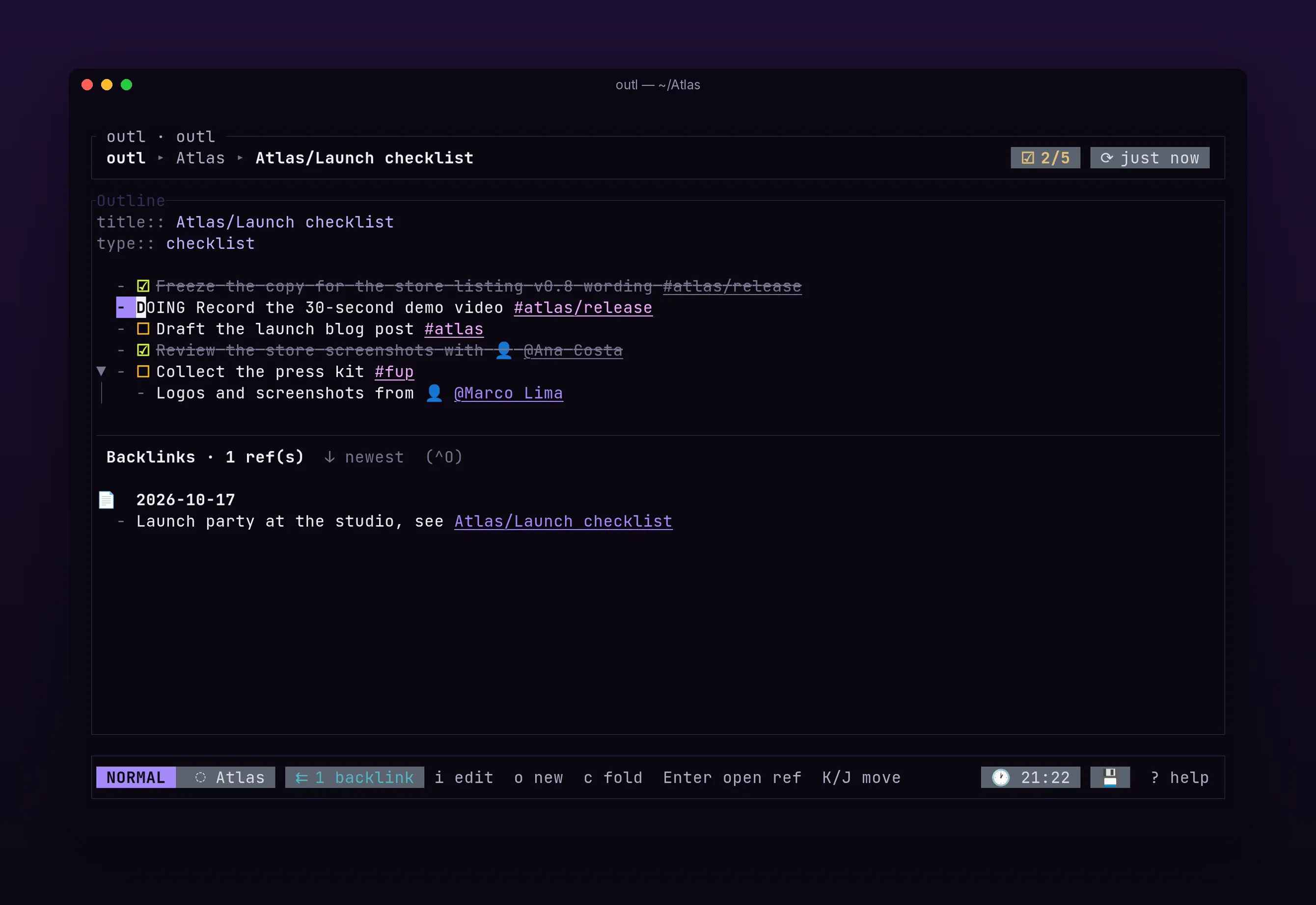Uncheck the Freeze the copy task checkbox

click(x=143, y=286)
